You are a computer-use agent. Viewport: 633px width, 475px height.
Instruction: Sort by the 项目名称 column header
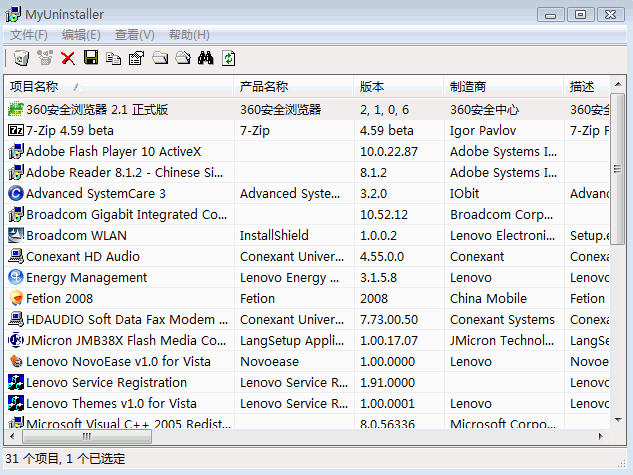(x=119, y=86)
